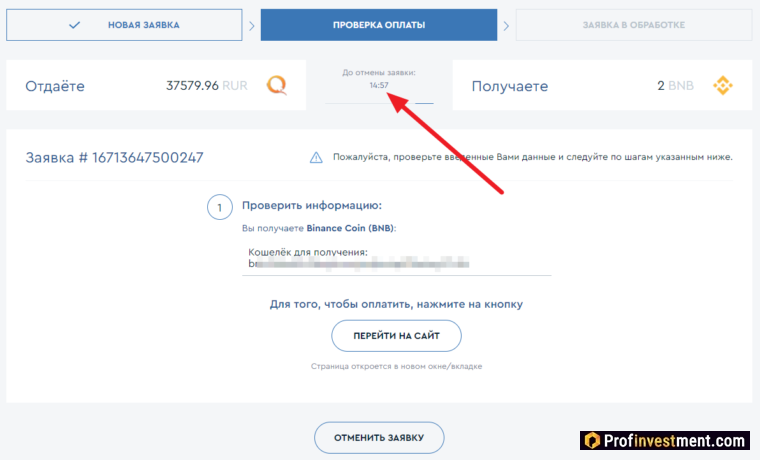Image resolution: width=760 pixels, height=460 pixels.
Task: Click note Страница откроется в новом окне
Action: point(396,366)
